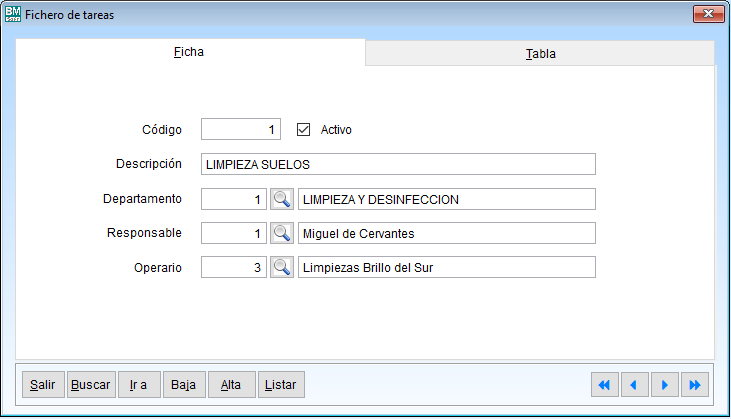This screenshot has height=419, width=731.
Task: Open Responsable lookup magnifier icon
Action: 282,233
